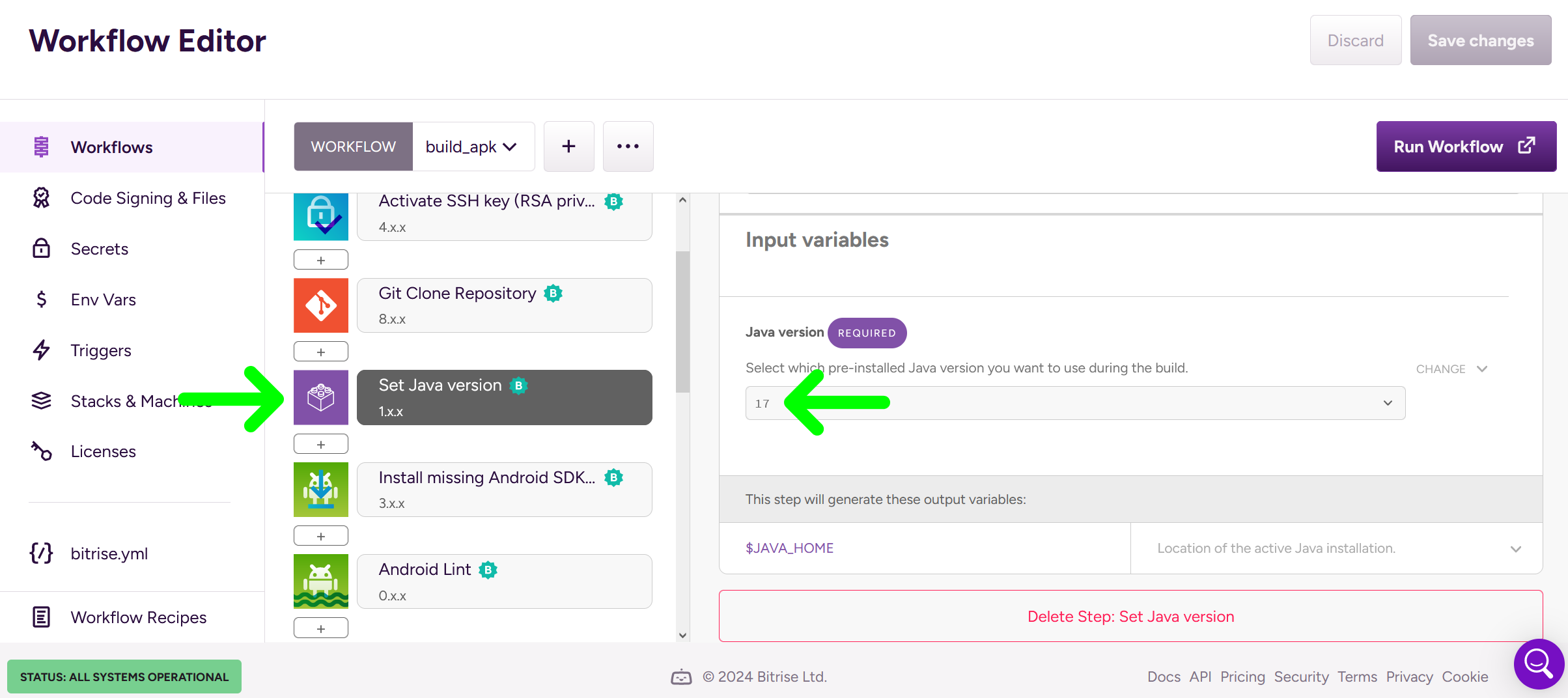Screen dimensions: 1568x698
Task: Select the Set Java version step icon
Action: [x=321, y=397]
